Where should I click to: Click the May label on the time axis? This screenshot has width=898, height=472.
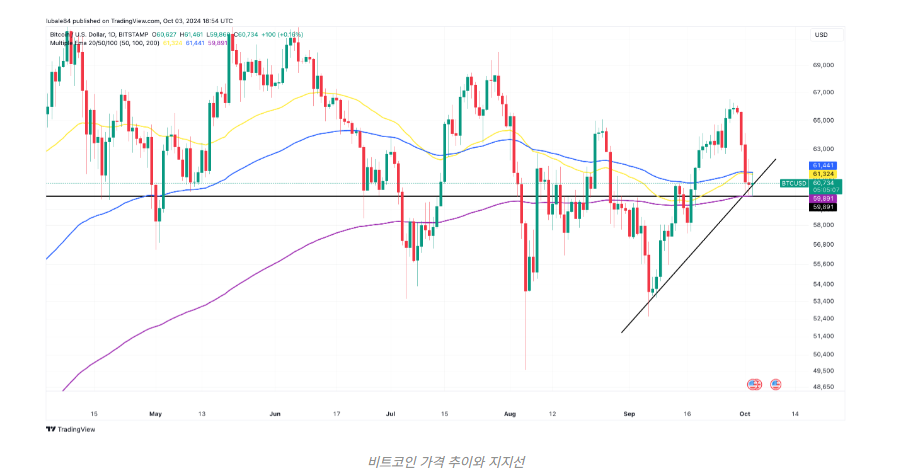coord(155,412)
